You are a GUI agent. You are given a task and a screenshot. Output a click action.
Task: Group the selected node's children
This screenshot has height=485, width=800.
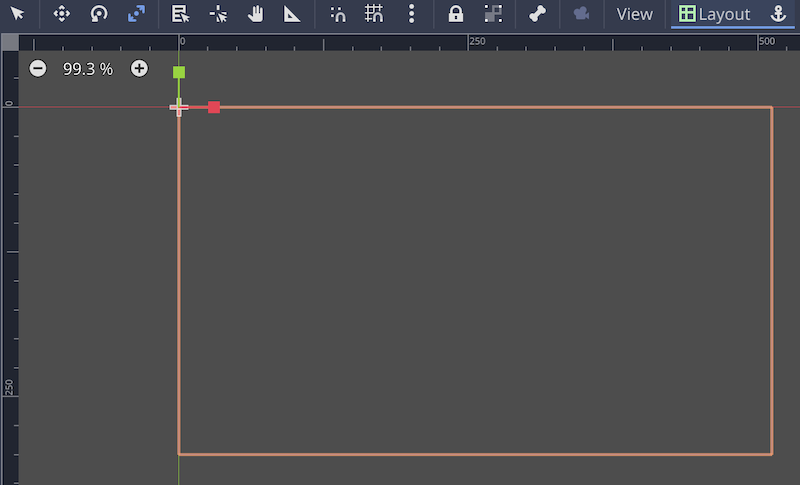point(492,14)
